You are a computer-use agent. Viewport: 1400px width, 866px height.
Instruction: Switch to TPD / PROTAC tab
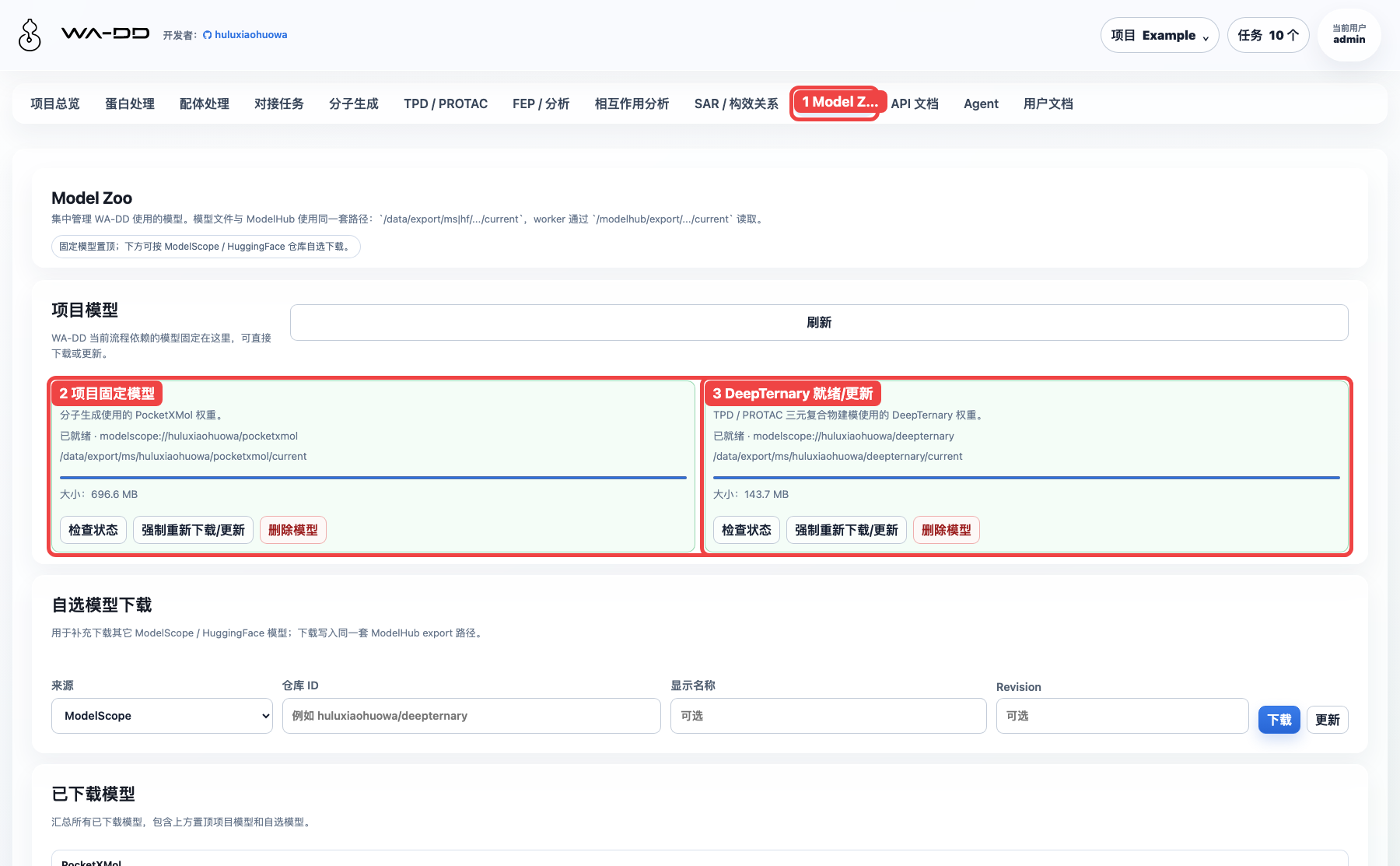(446, 103)
